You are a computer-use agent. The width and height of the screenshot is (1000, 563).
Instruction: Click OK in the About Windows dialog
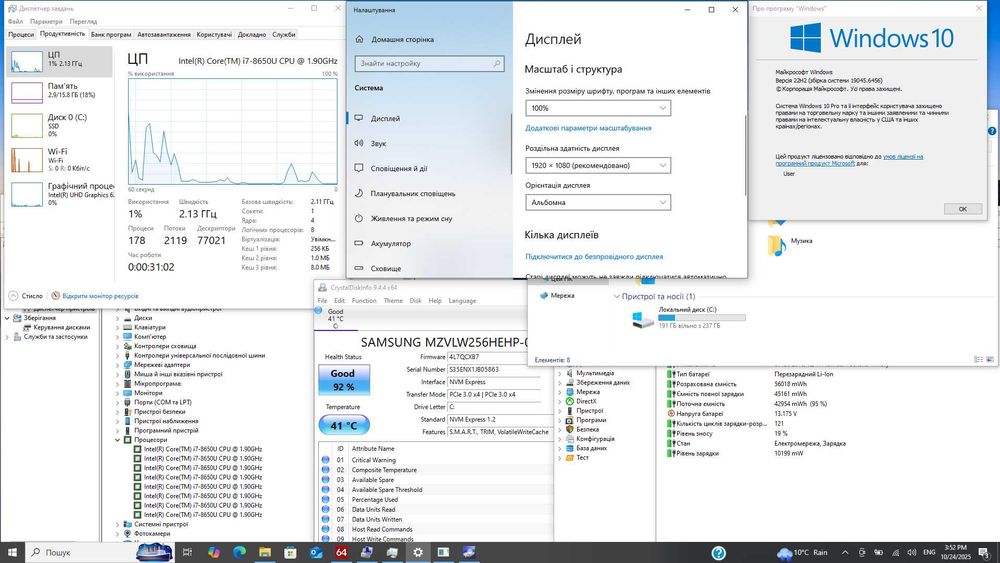962,208
